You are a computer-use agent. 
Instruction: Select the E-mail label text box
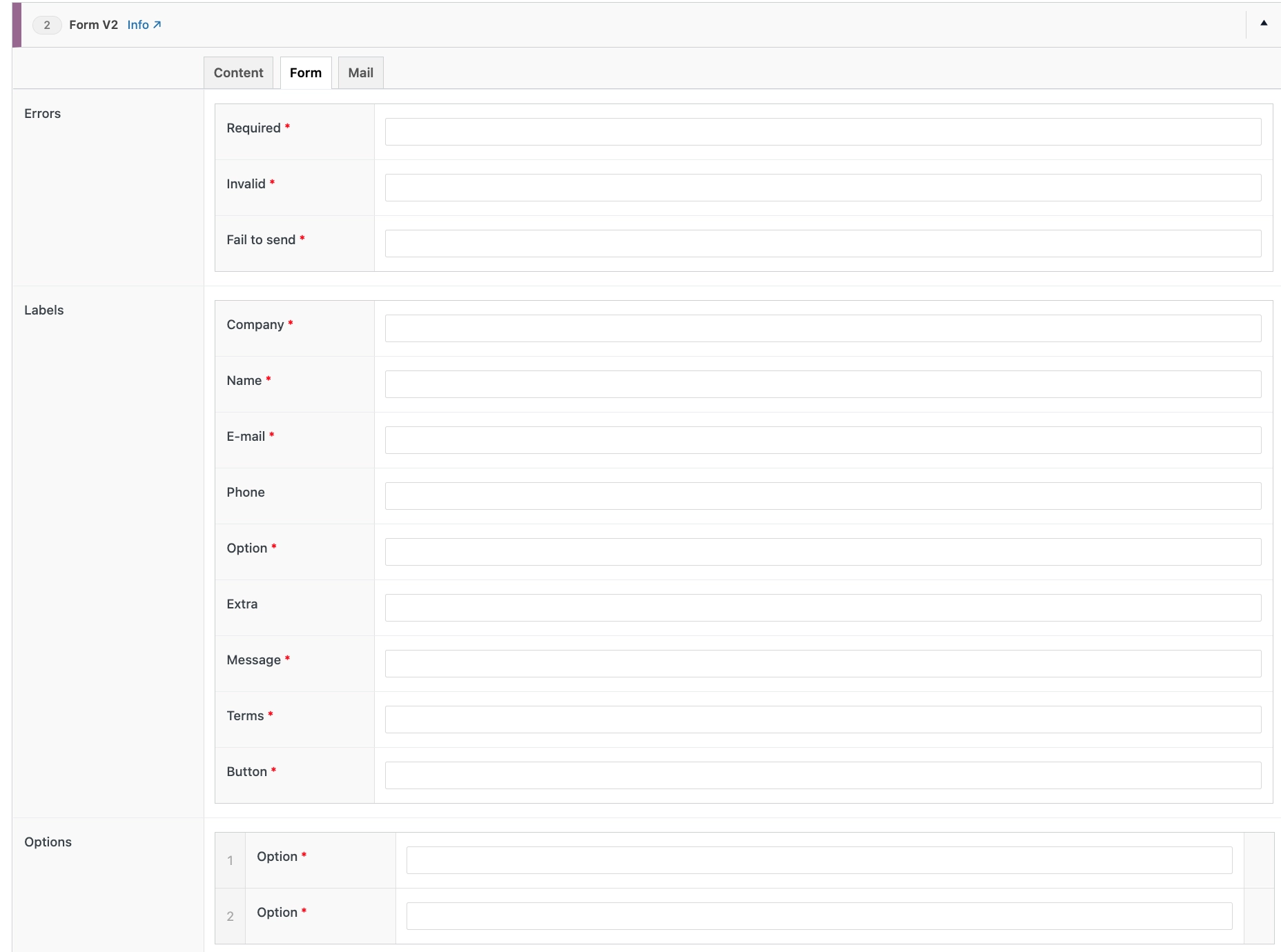822,440
